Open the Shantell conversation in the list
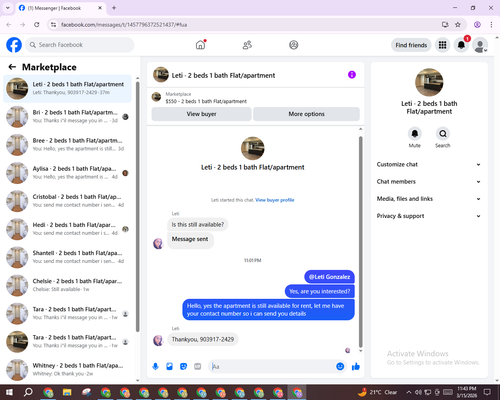 tap(67, 257)
